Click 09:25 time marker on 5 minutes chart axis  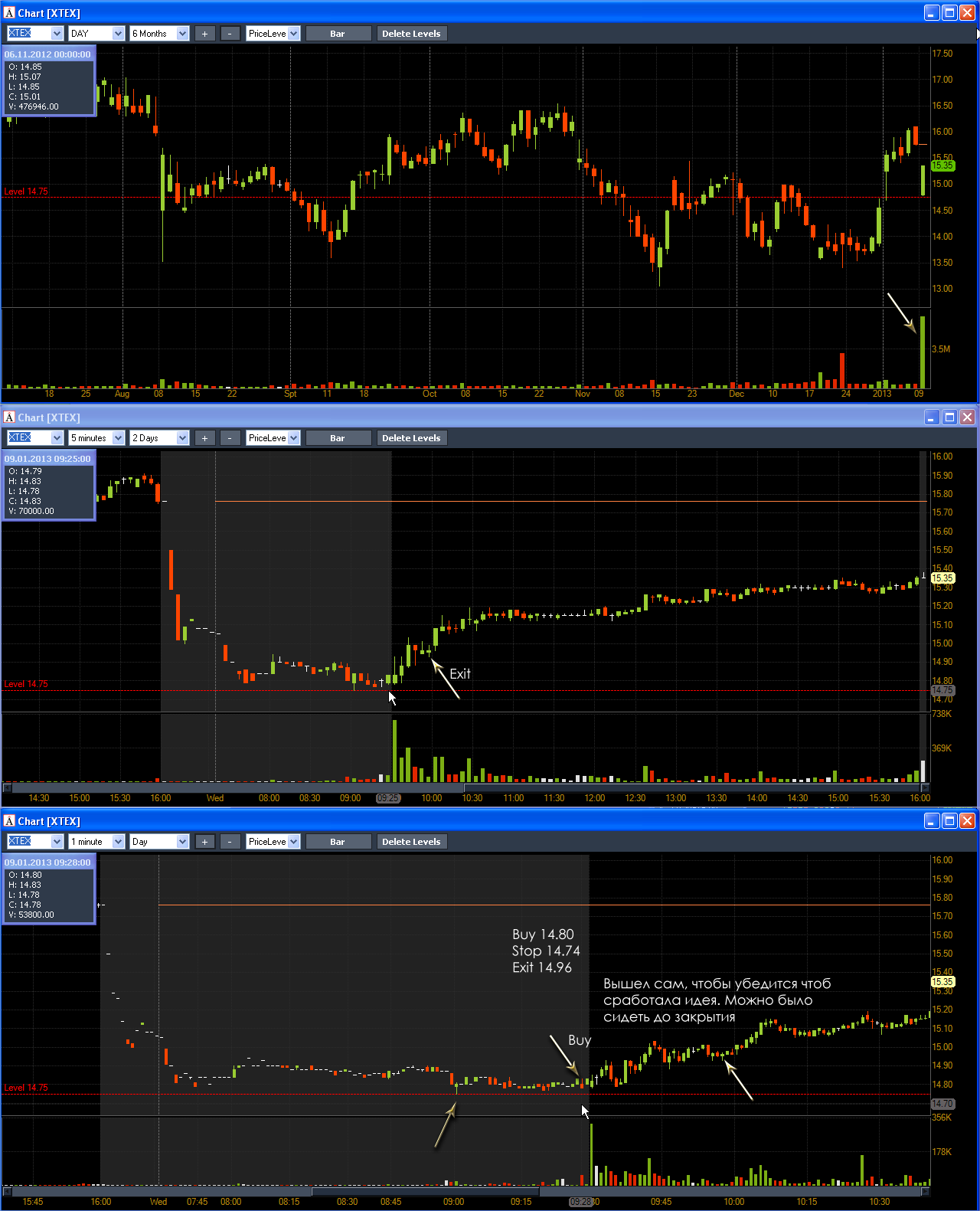point(387,798)
